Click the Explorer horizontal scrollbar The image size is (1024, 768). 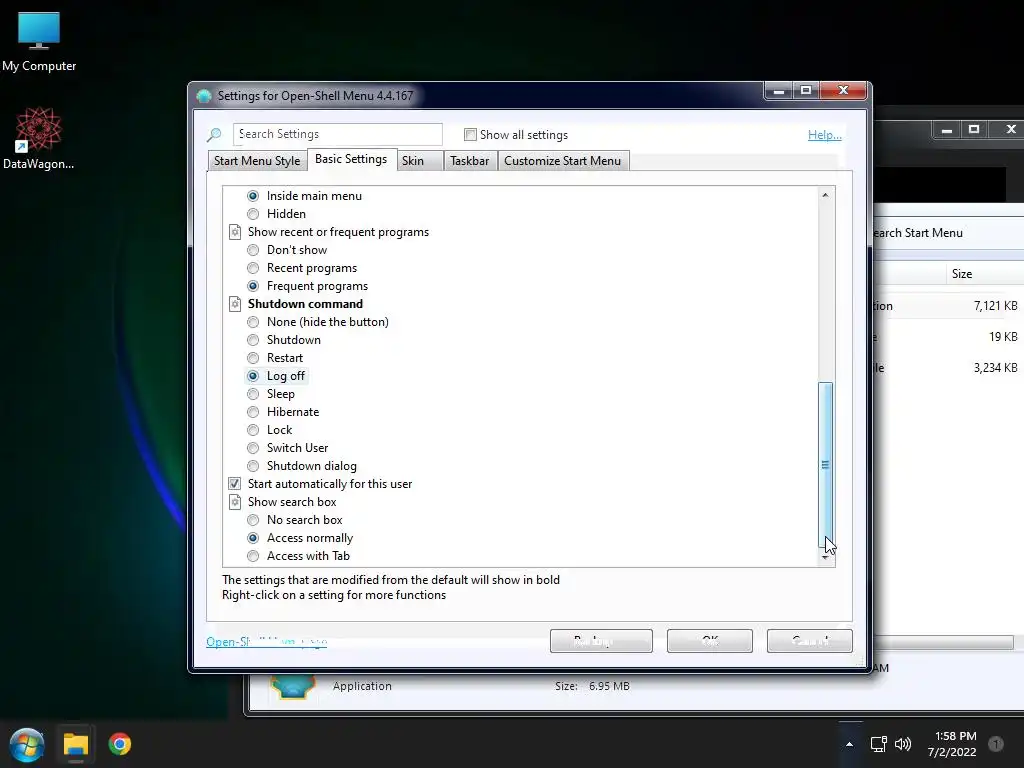(x=944, y=643)
